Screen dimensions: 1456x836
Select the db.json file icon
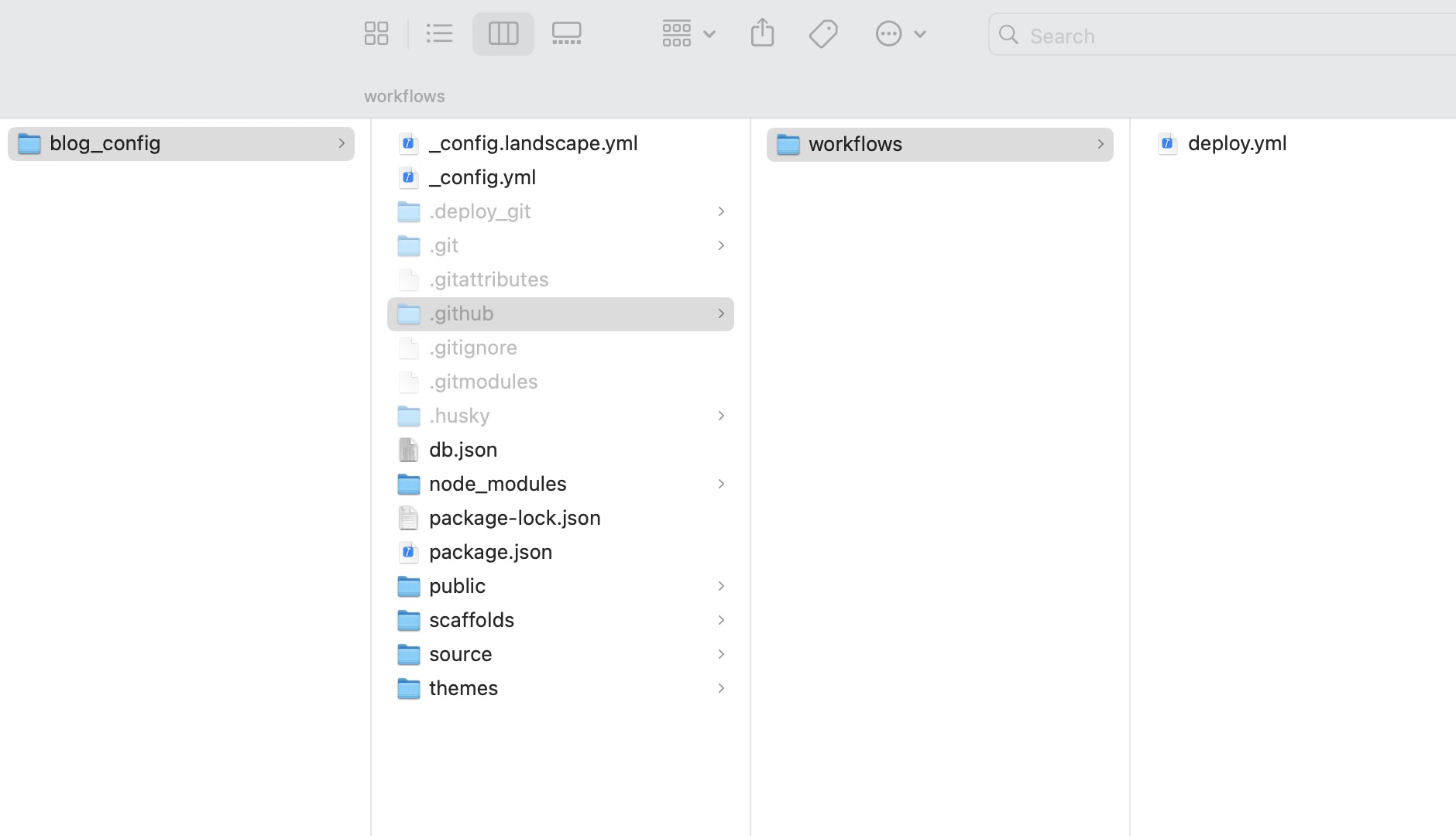[409, 450]
